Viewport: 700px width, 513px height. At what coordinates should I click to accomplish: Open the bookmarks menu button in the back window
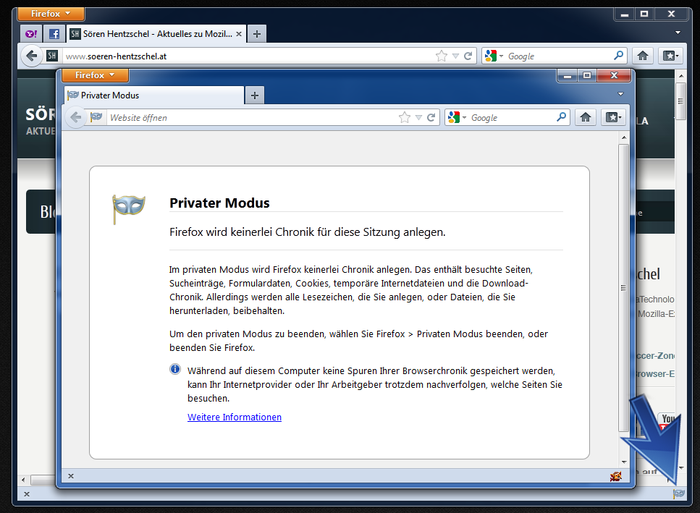[x=670, y=56]
